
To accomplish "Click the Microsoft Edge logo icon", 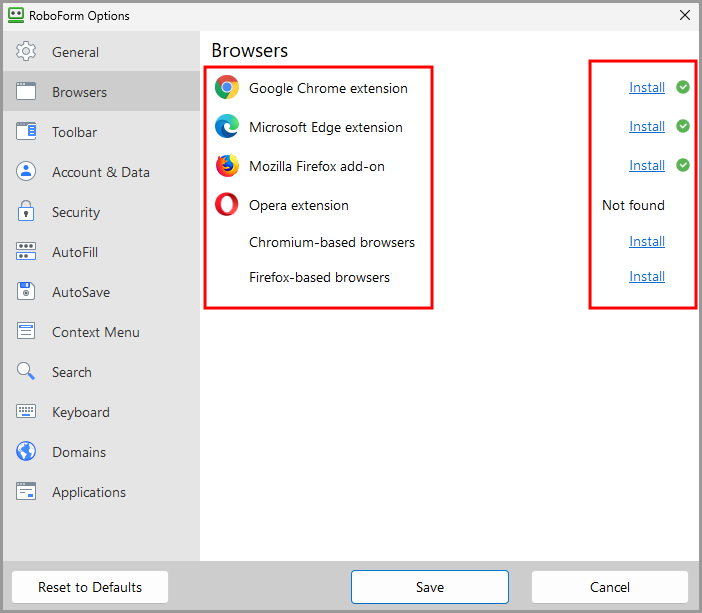I will tap(227, 126).
